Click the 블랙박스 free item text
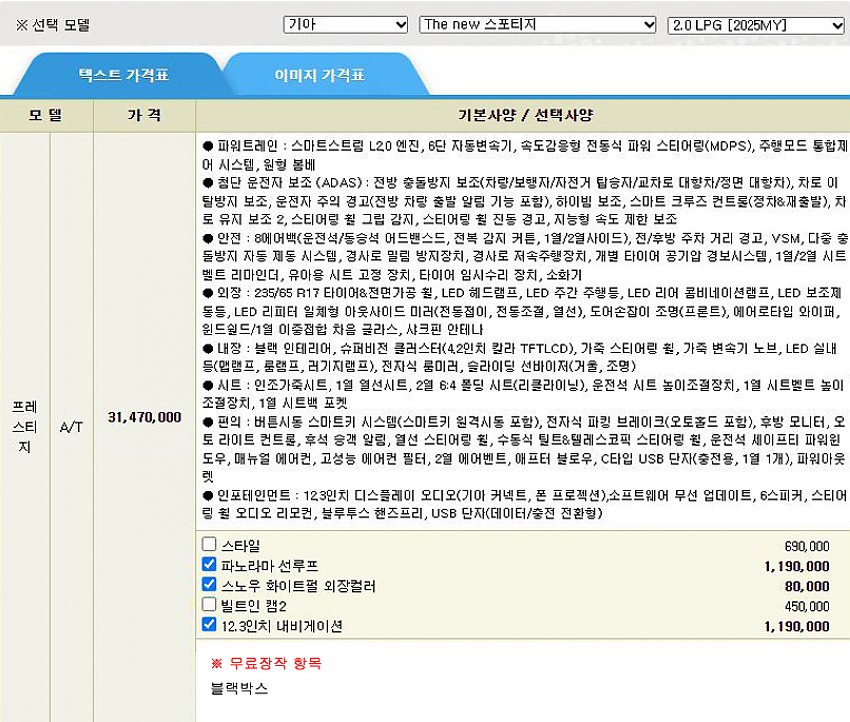Image resolution: width=850 pixels, height=722 pixels. pos(239,688)
